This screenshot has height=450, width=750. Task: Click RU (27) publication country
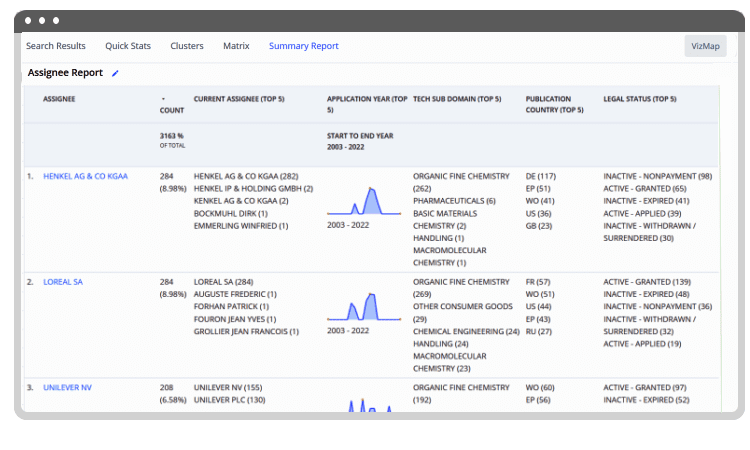pos(539,332)
